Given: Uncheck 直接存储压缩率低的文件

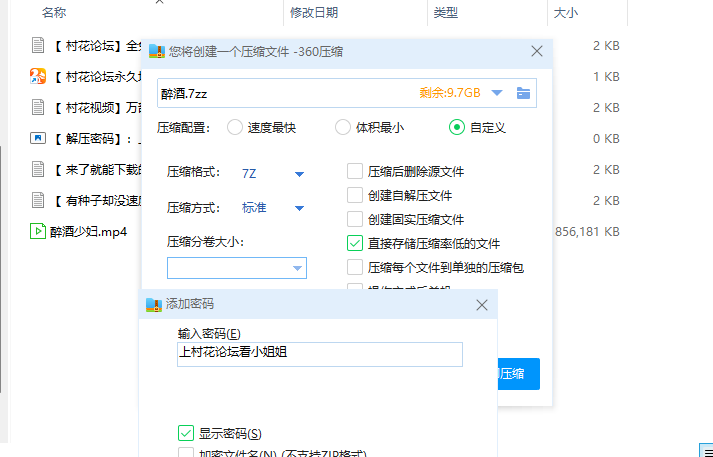Looking at the screenshot, I should coord(355,243).
